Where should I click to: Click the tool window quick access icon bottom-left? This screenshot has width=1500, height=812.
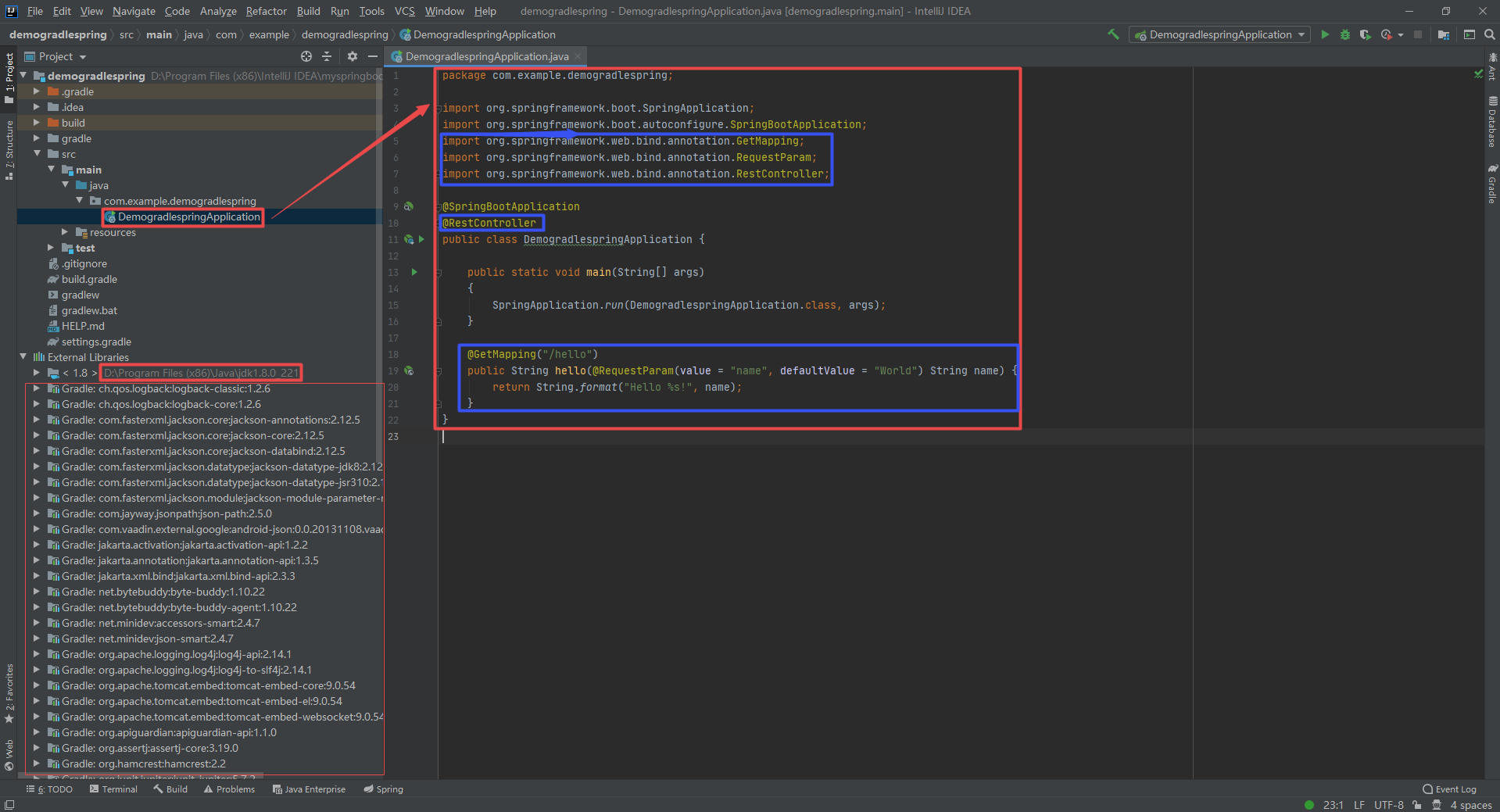[x=9, y=805]
